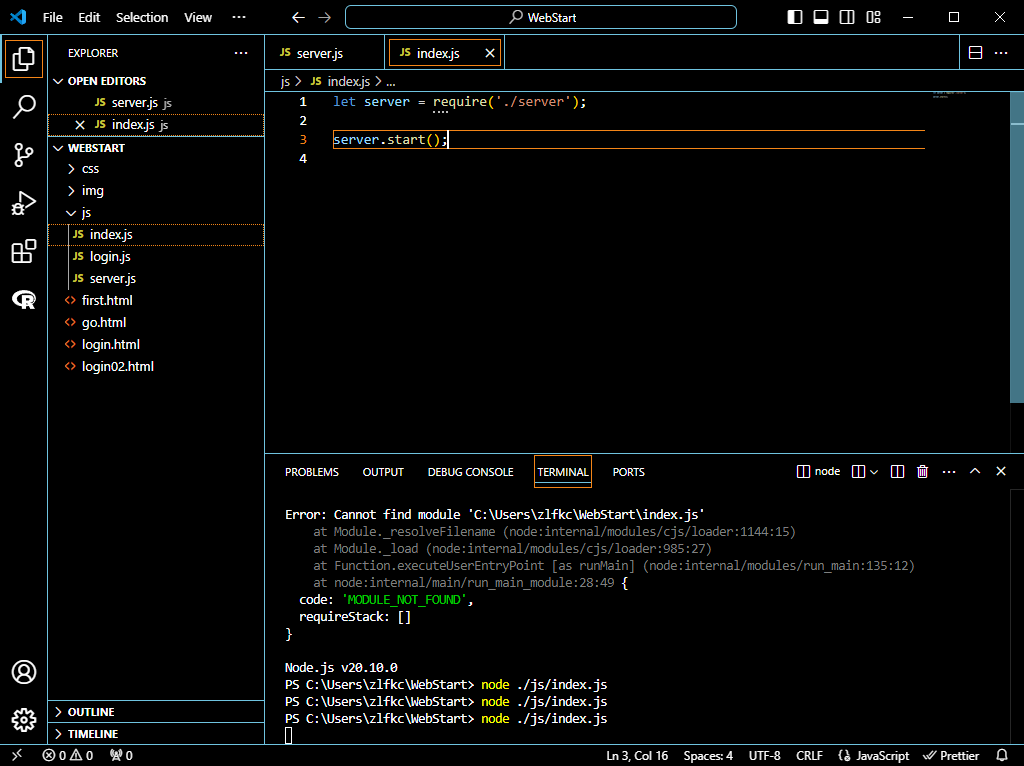This screenshot has width=1024, height=766.
Task: Switch to the Ports panel tab
Action: [x=628, y=472]
